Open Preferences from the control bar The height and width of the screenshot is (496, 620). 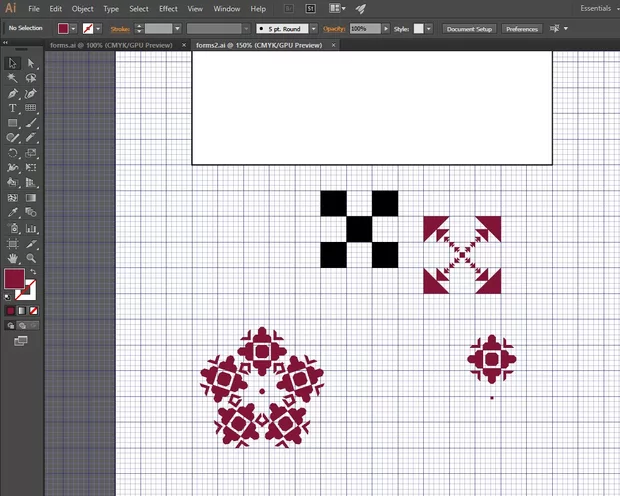(521, 29)
